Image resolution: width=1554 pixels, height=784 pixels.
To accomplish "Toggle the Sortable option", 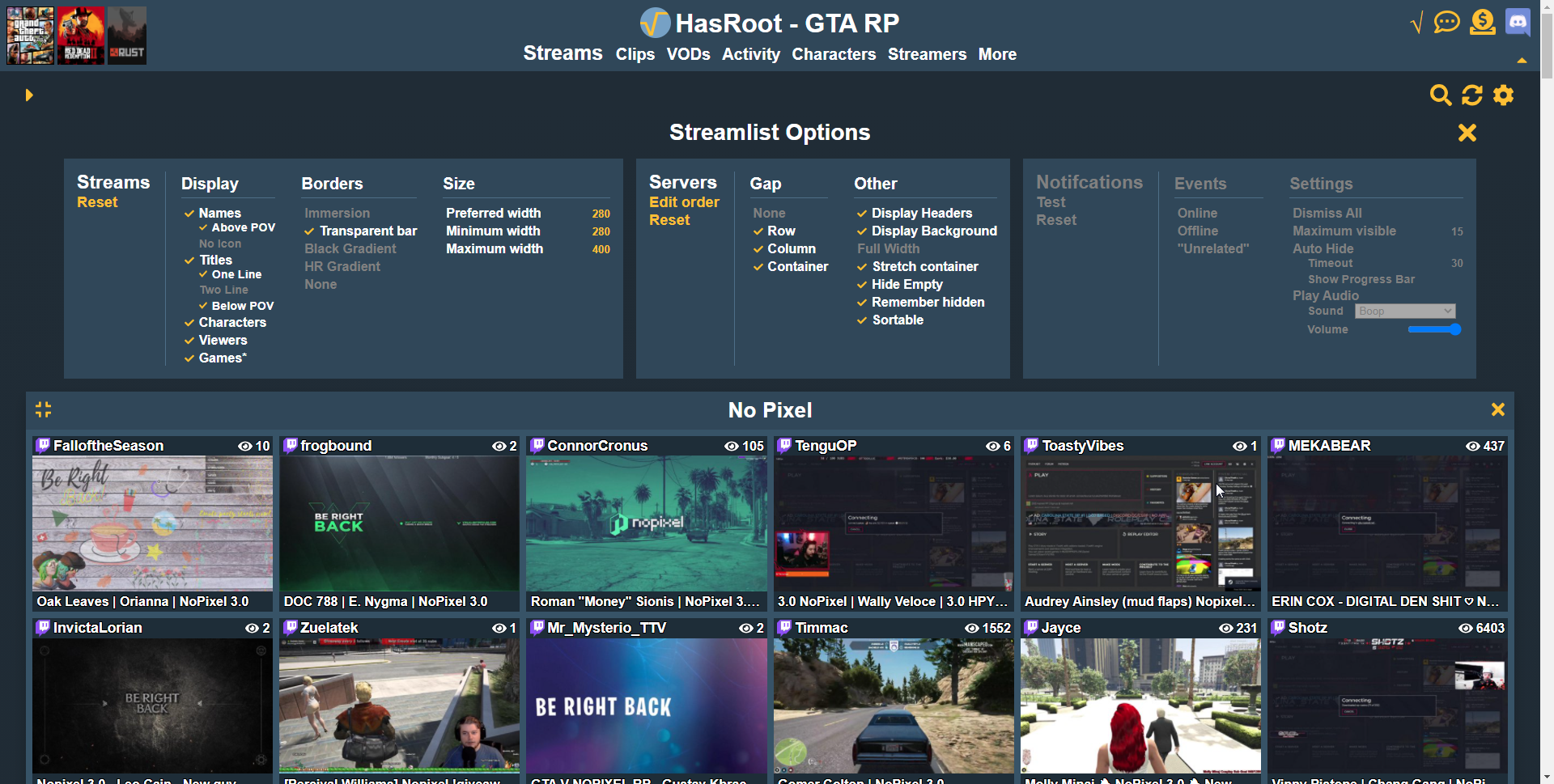I will pos(890,320).
